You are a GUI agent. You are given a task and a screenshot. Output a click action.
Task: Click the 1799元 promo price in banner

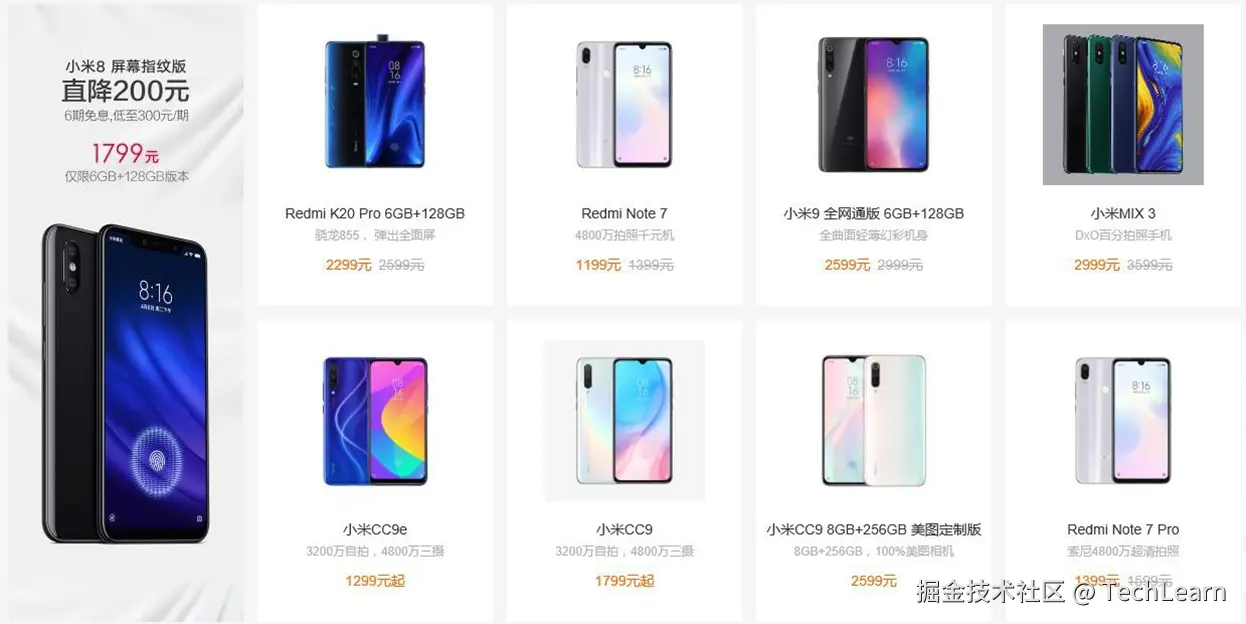[x=125, y=154]
